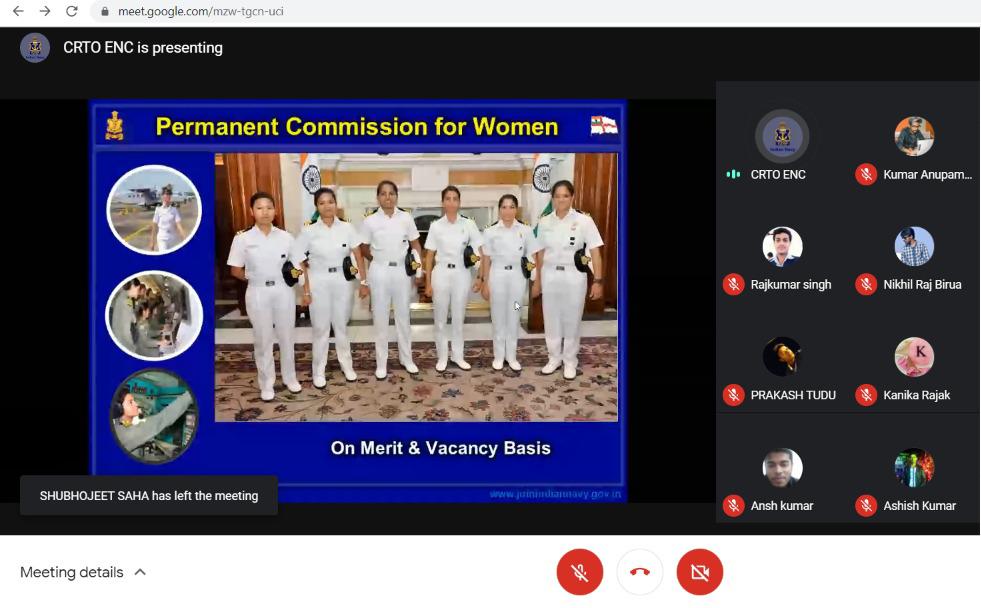Select Nikhil Raj Birua participant avatar
The height and width of the screenshot is (608, 981).
914,246
